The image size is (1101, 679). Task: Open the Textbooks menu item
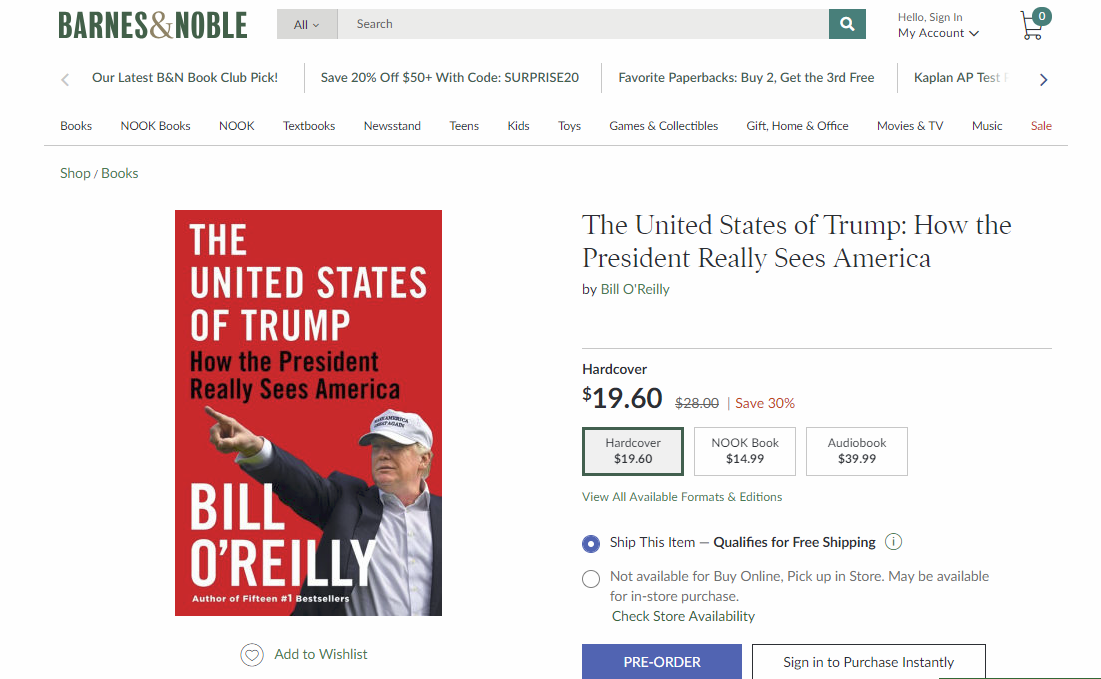click(309, 126)
